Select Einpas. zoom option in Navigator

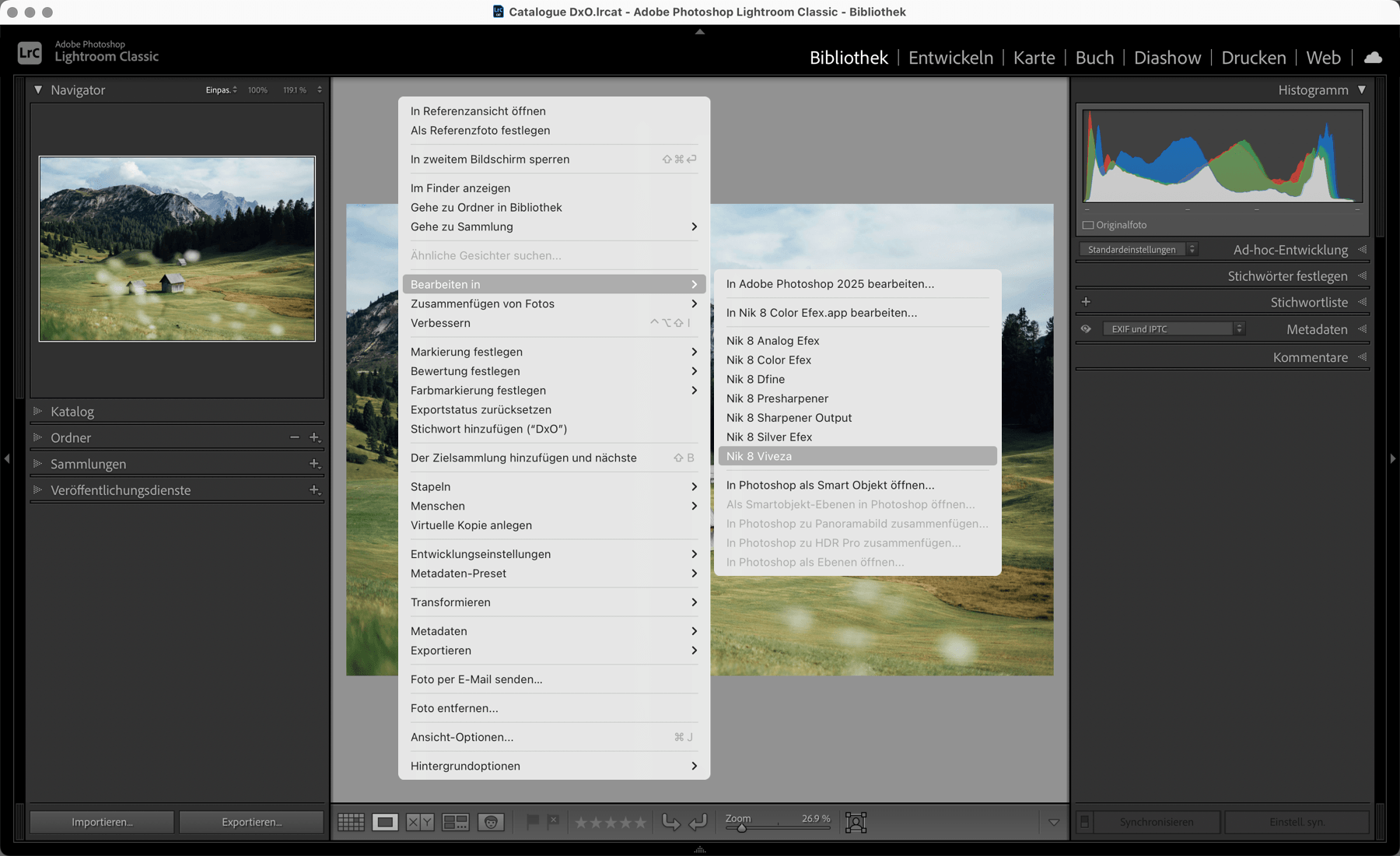[218, 90]
